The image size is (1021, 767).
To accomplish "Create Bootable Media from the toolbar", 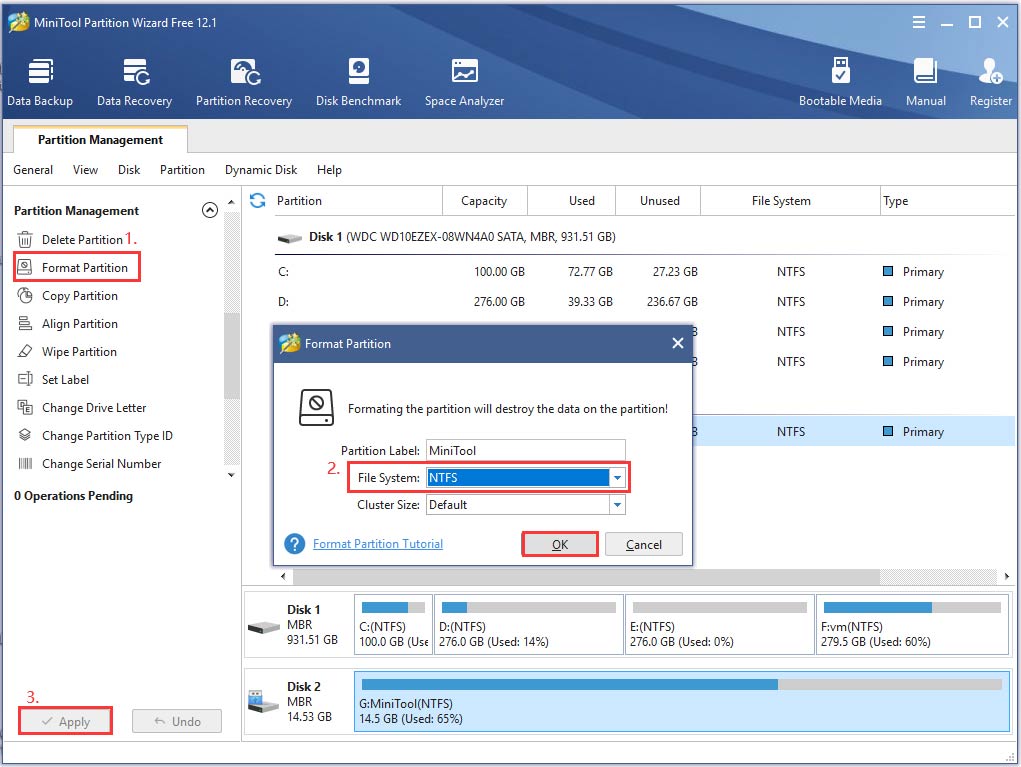I will pyautogui.click(x=840, y=83).
